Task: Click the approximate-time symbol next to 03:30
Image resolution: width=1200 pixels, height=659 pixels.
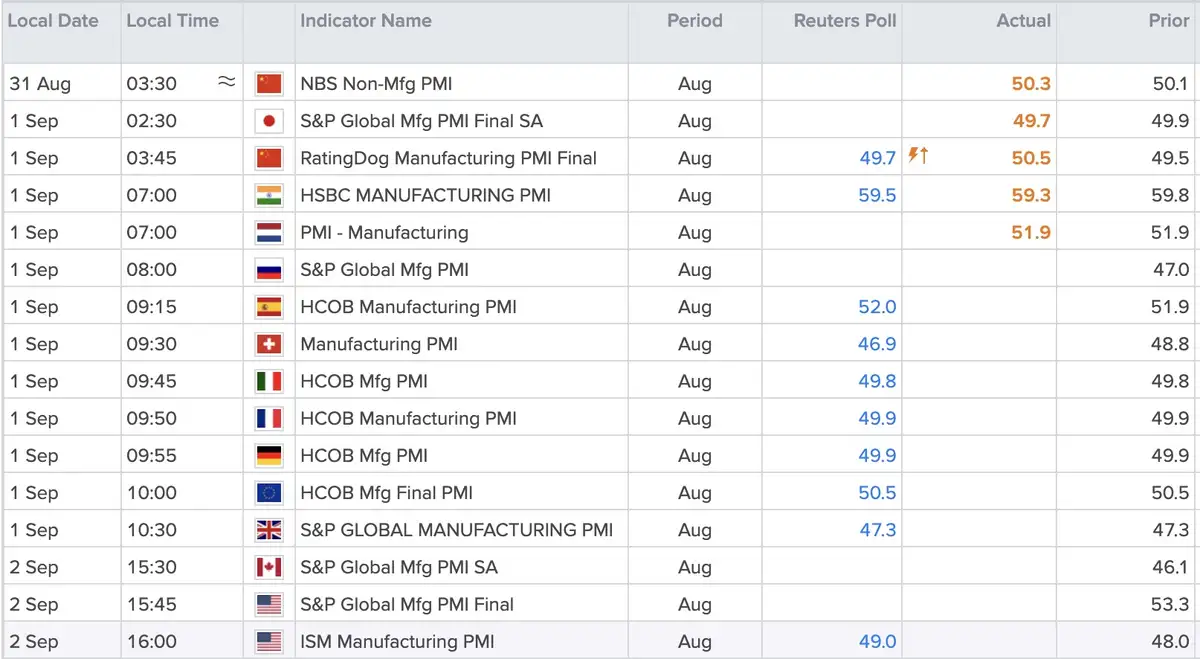Action: pos(227,83)
